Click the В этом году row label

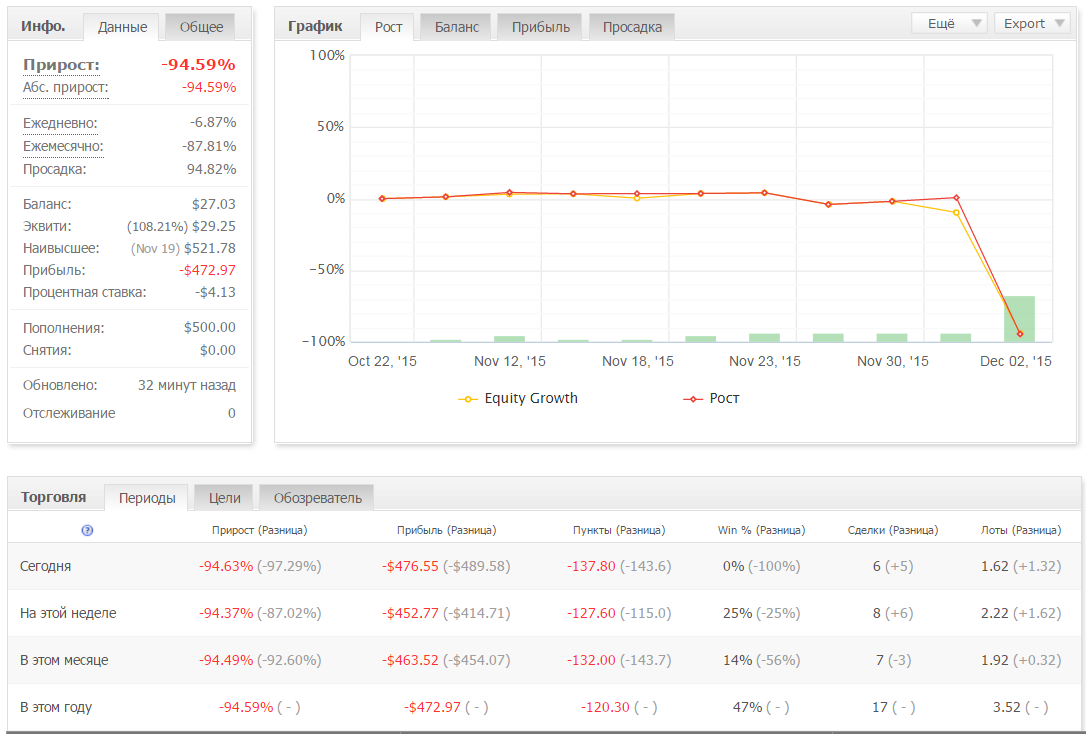pyautogui.click(x=55, y=708)
